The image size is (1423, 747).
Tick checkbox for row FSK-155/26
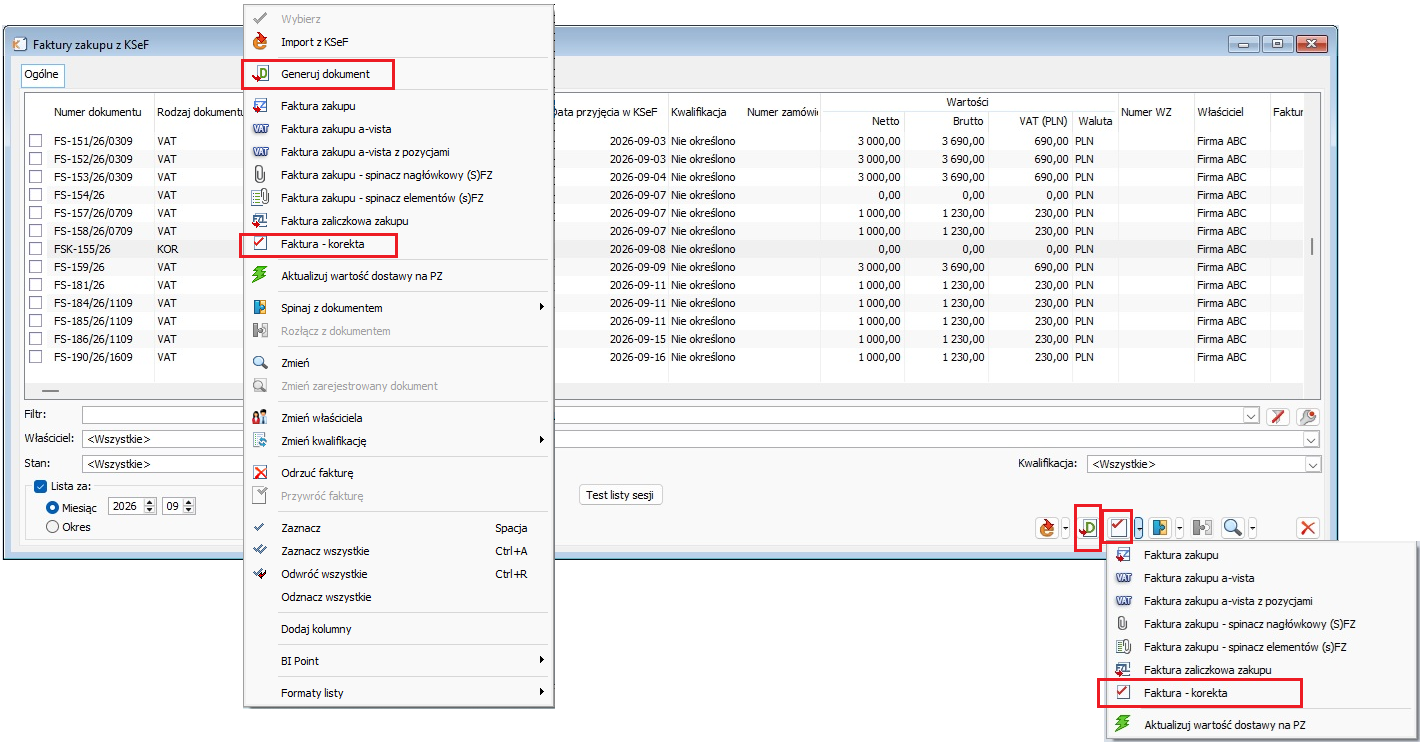36,249
